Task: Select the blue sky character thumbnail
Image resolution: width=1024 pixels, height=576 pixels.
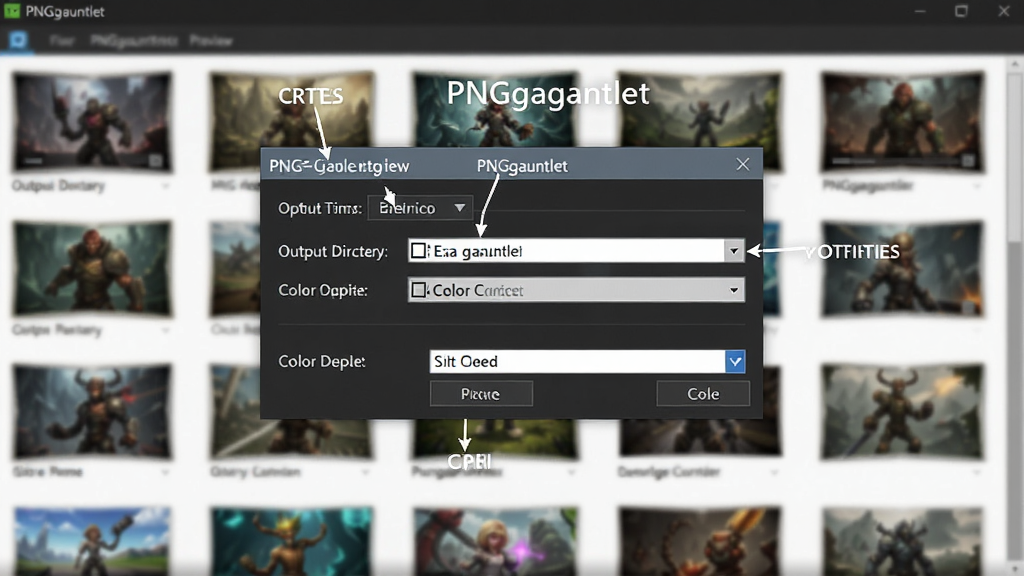Action: point(92,541)
